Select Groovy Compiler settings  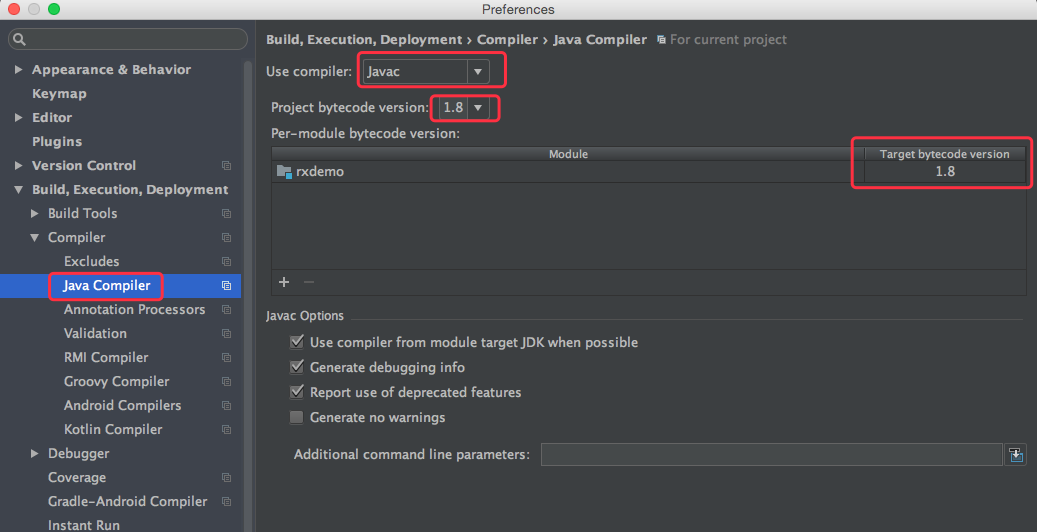pyautogui.click(x=116, y=382)
